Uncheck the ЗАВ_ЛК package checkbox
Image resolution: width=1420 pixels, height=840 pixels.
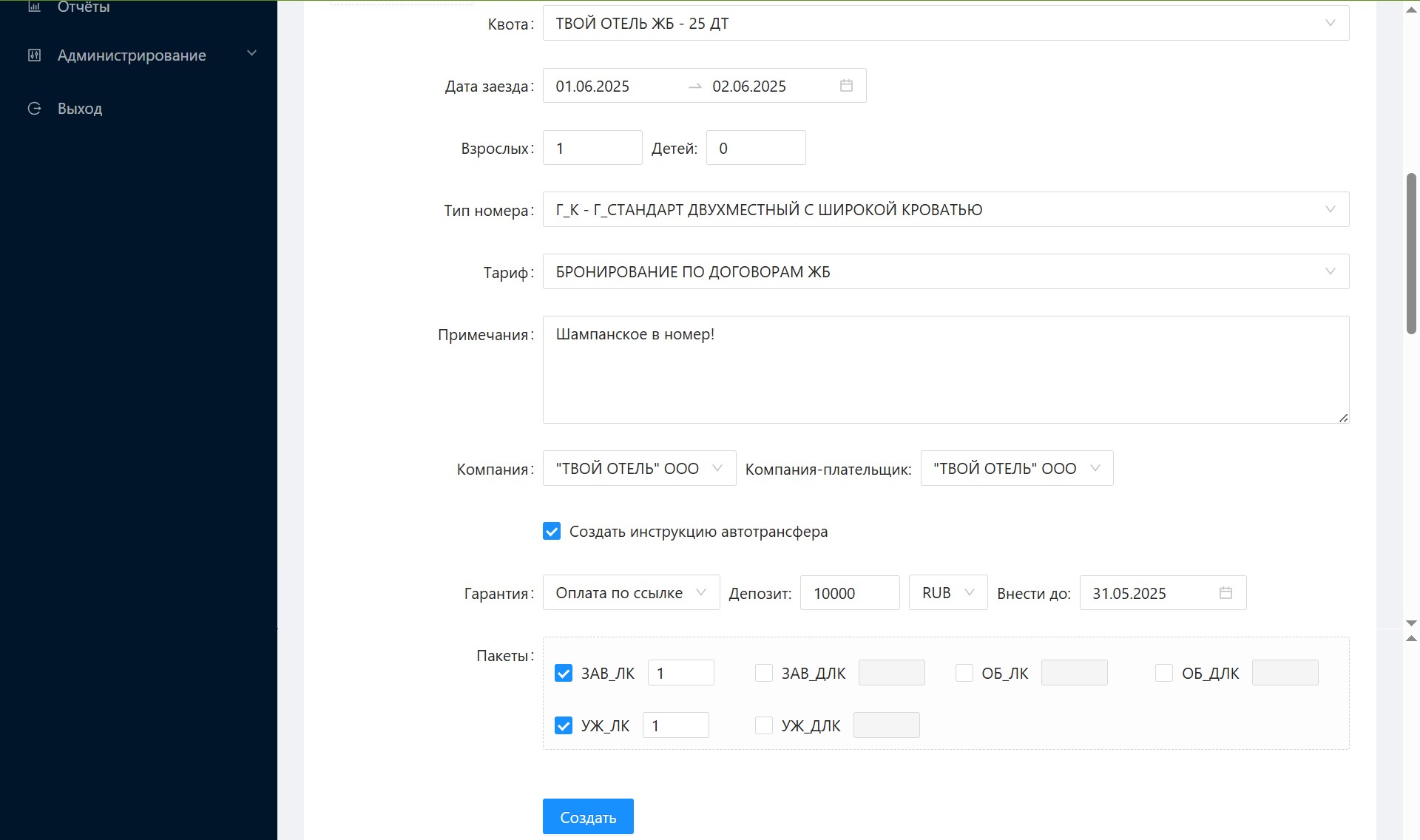(564, 674)
